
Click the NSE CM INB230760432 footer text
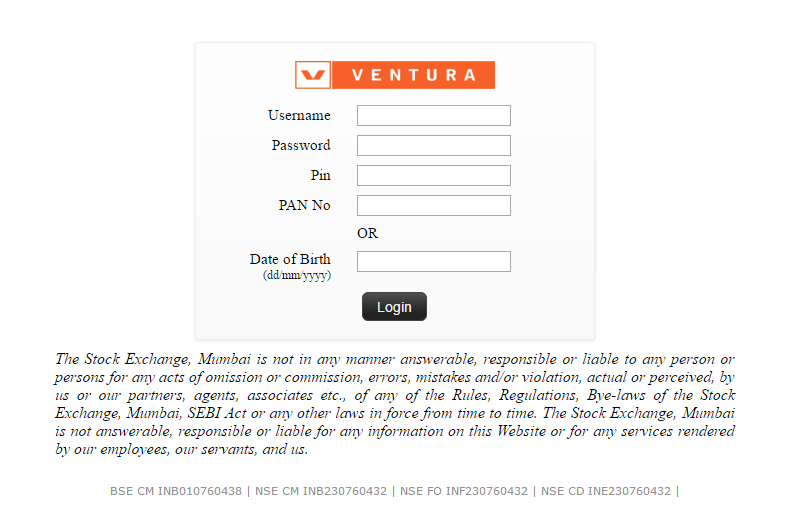pos(323,492)
